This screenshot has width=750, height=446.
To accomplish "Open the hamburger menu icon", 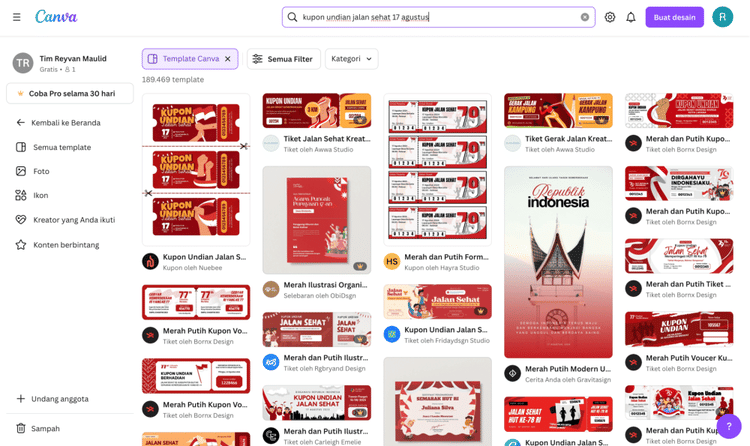I will [x=17, y=17].
